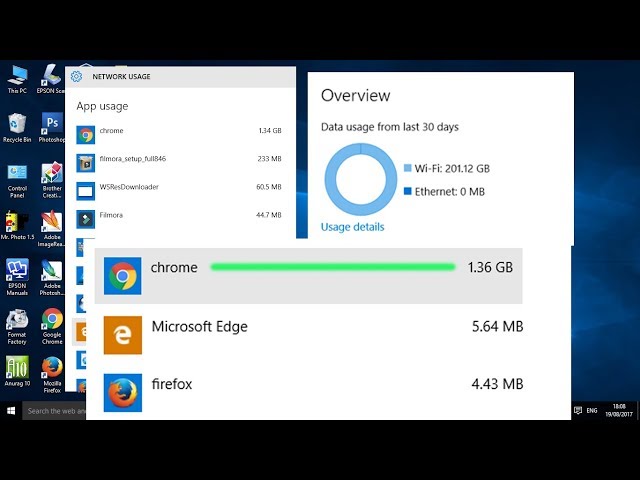The width and height of the screenshot is (640, 480).
Task: Launch Mozilla Firefox desktop shortcut
Action: (52, 375)
